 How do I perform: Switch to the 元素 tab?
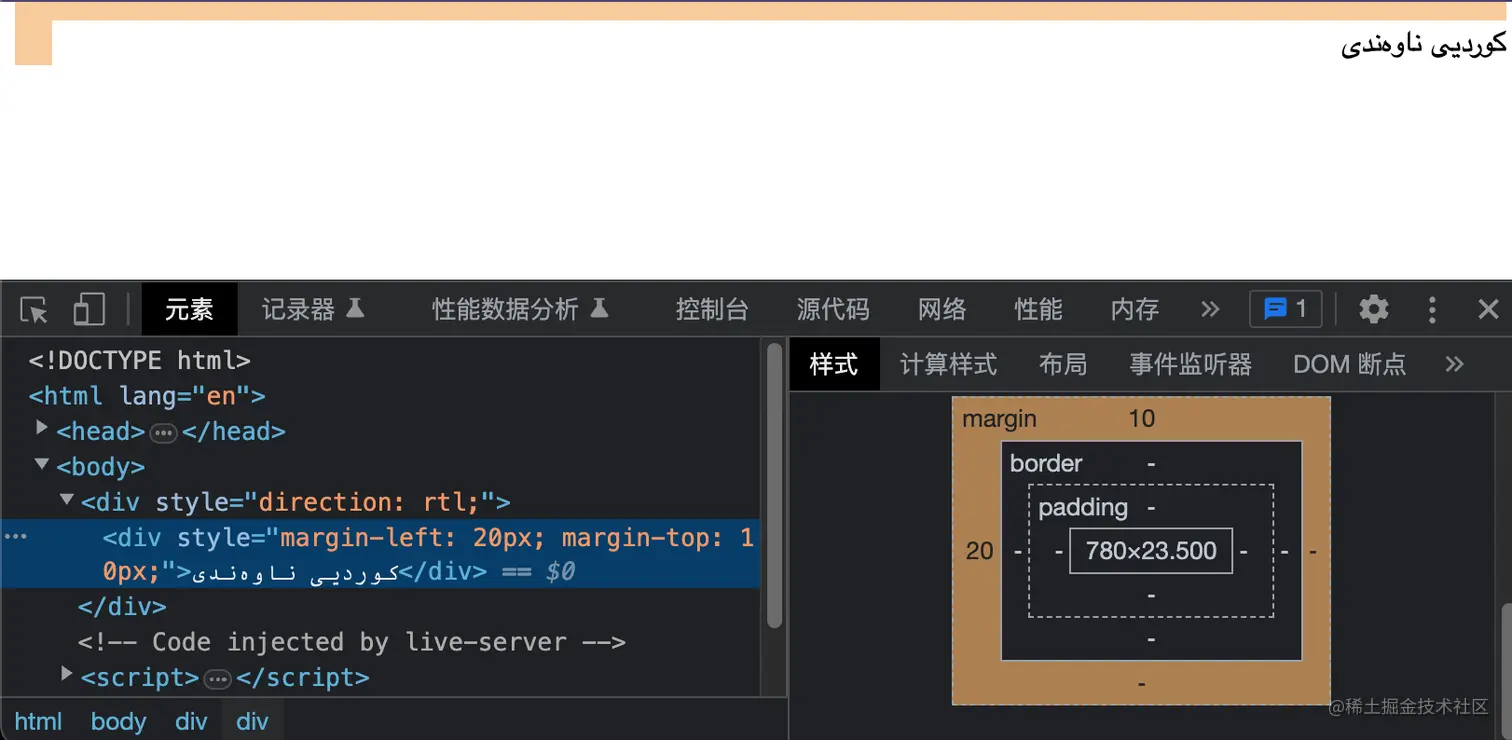189,309
